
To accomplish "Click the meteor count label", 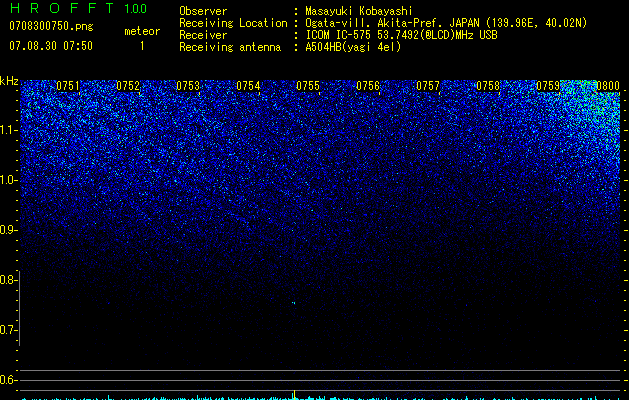I will click(142, 31).
